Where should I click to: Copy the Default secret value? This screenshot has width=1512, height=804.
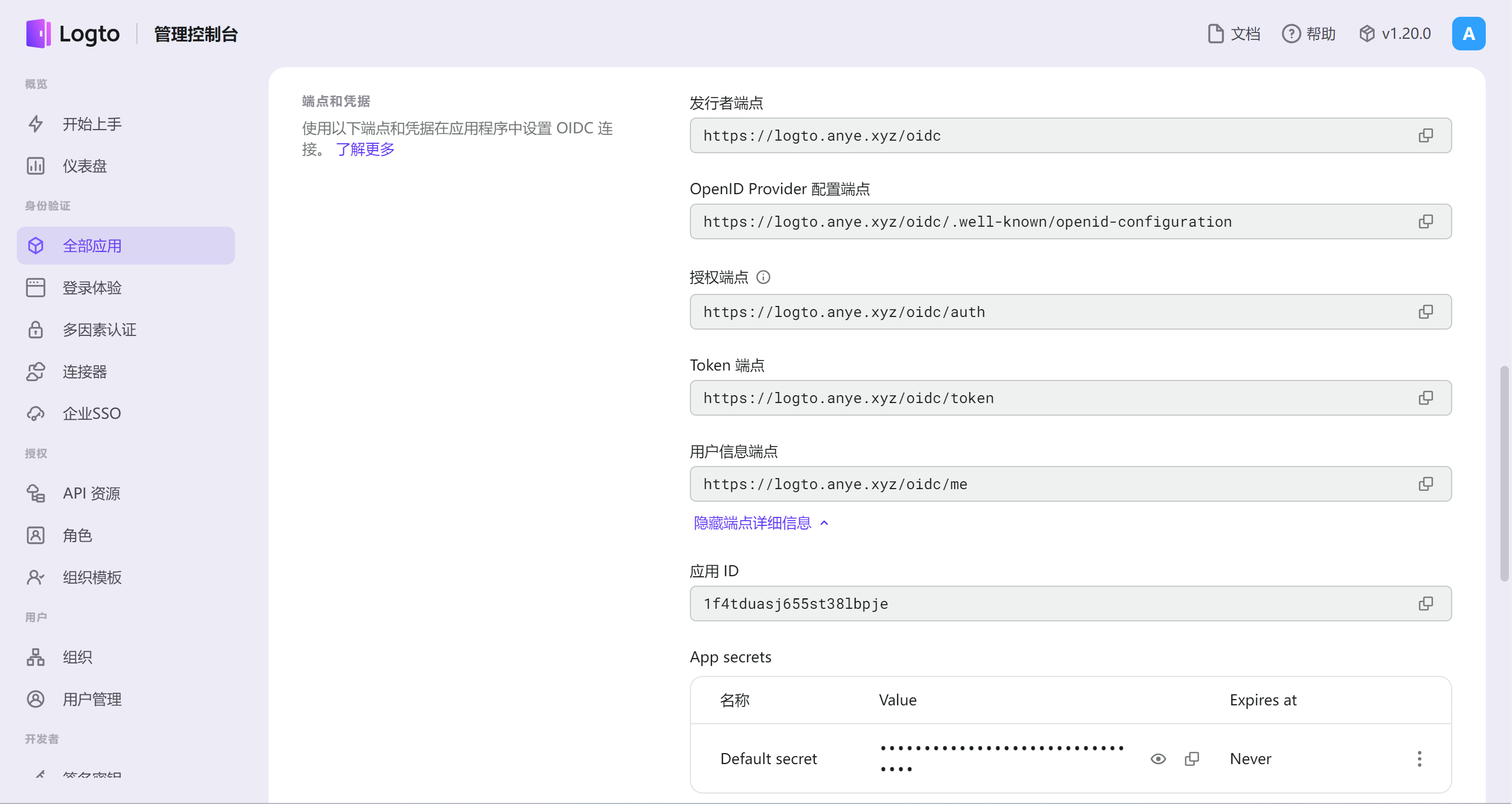point(1191,759)
